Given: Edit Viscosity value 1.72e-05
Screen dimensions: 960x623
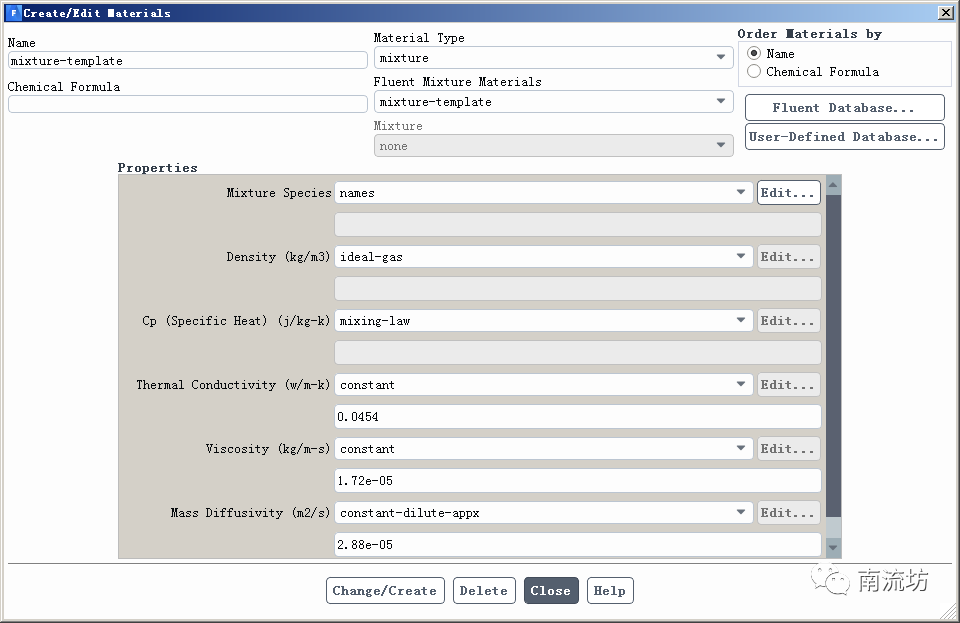Looking at the screenshot, I should click(577, 480).
